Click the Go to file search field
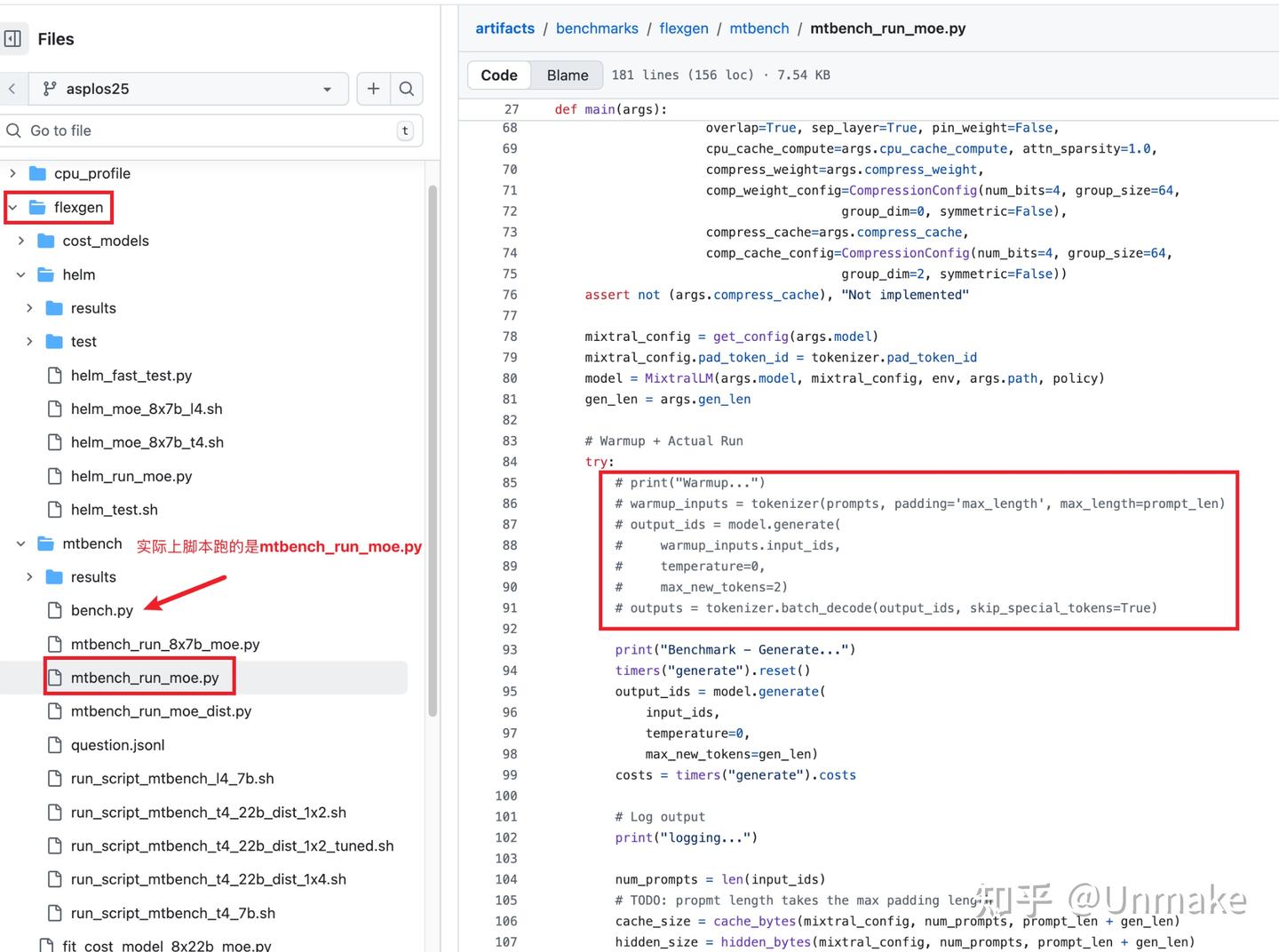 pos(211,131)
